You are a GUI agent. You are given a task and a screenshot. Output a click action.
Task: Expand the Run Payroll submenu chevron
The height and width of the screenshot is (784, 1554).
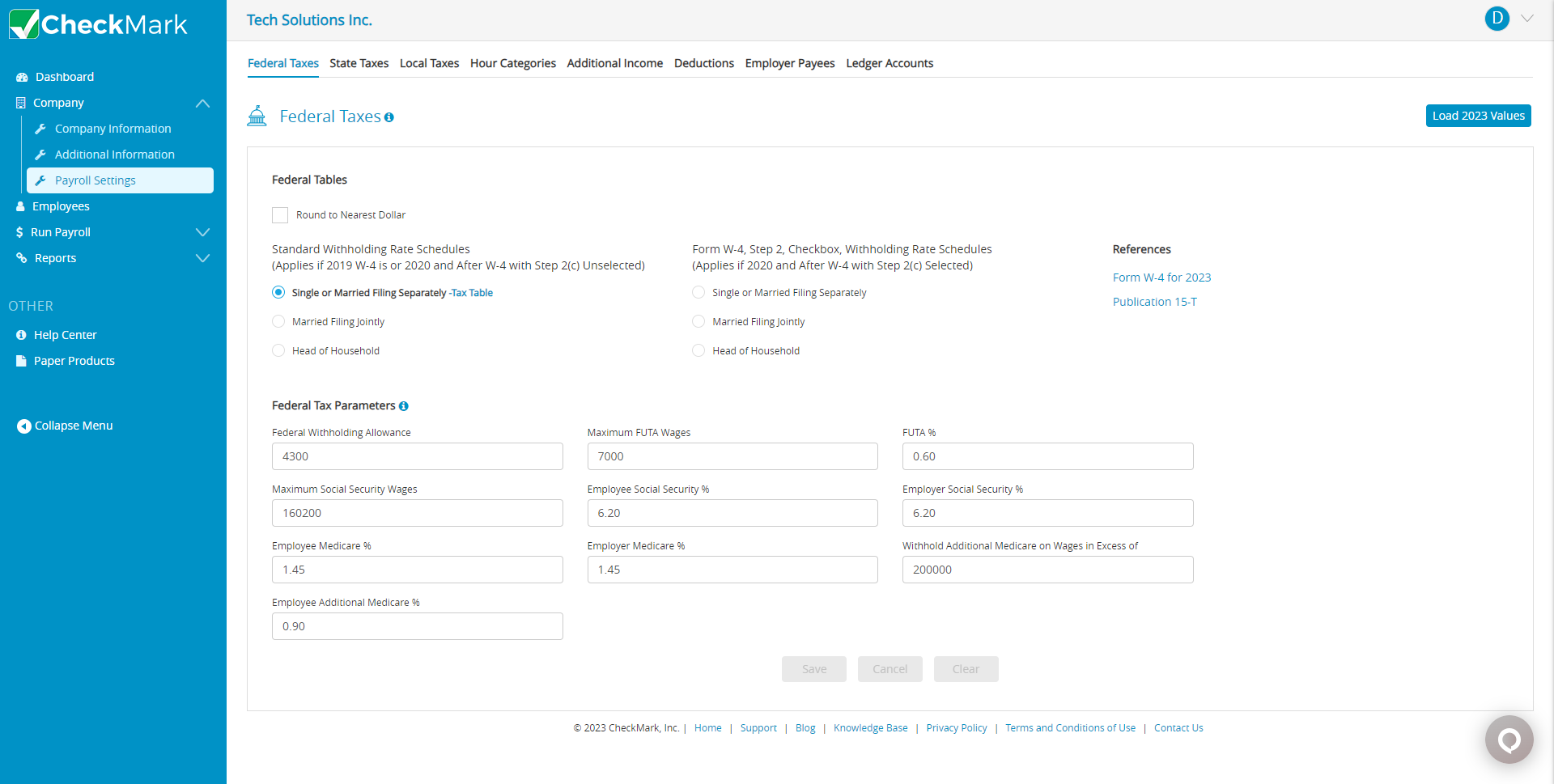pyautogui.click(x=202, y=232)
